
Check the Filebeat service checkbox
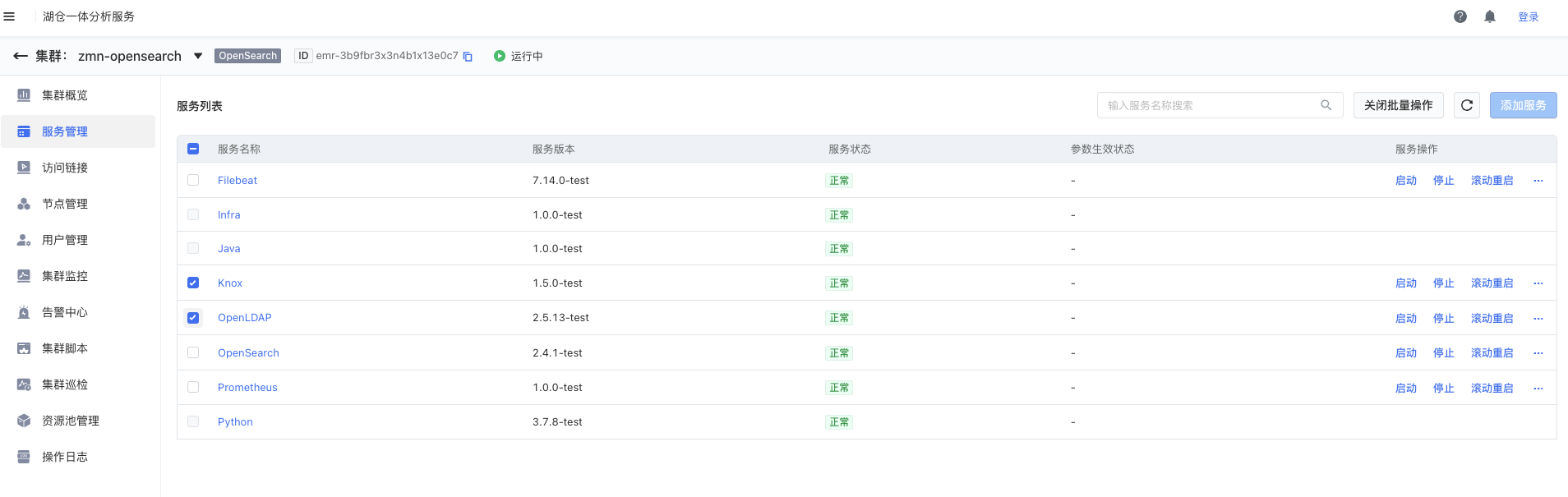193,180
